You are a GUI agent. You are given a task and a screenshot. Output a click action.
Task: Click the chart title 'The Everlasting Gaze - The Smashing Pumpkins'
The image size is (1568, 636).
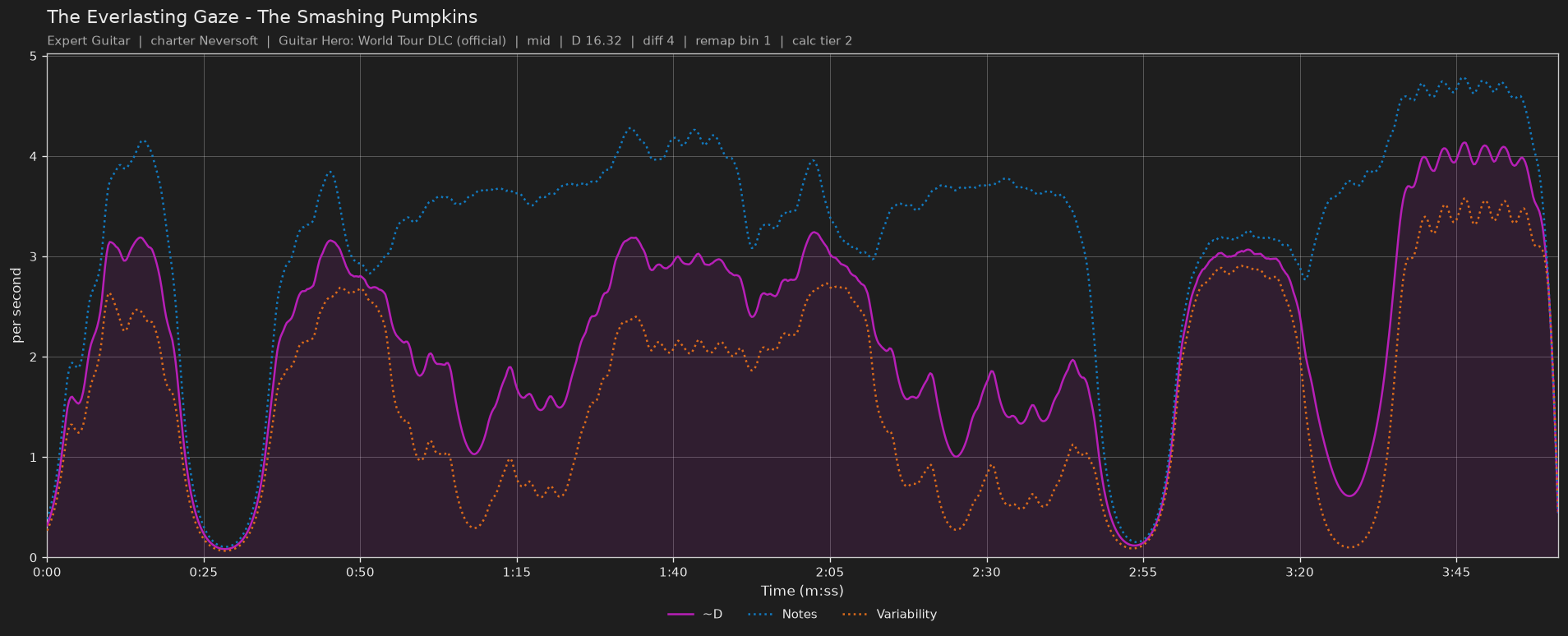(x=262, y=17)
